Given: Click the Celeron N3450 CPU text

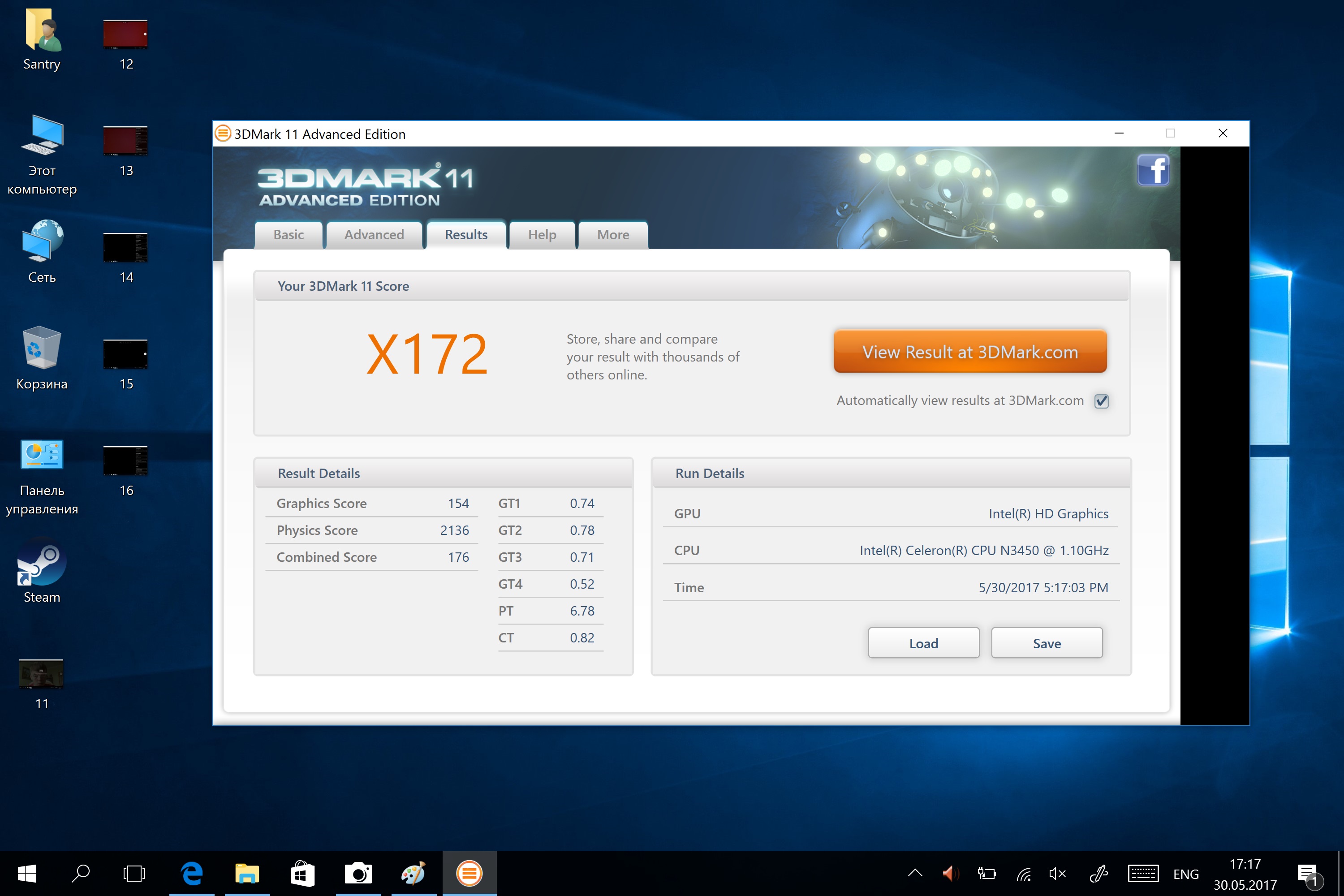Looking at the screenshot, I should 984,550.
